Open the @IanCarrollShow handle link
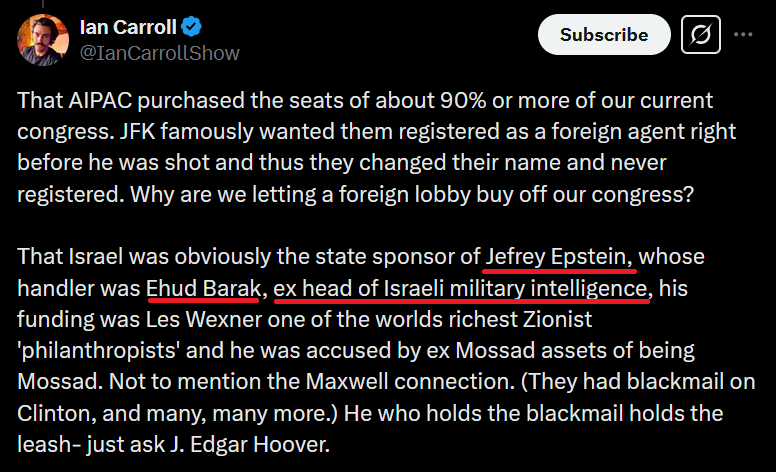The height and width of the screenshot is (472, 776). click(x=159, y=52)
